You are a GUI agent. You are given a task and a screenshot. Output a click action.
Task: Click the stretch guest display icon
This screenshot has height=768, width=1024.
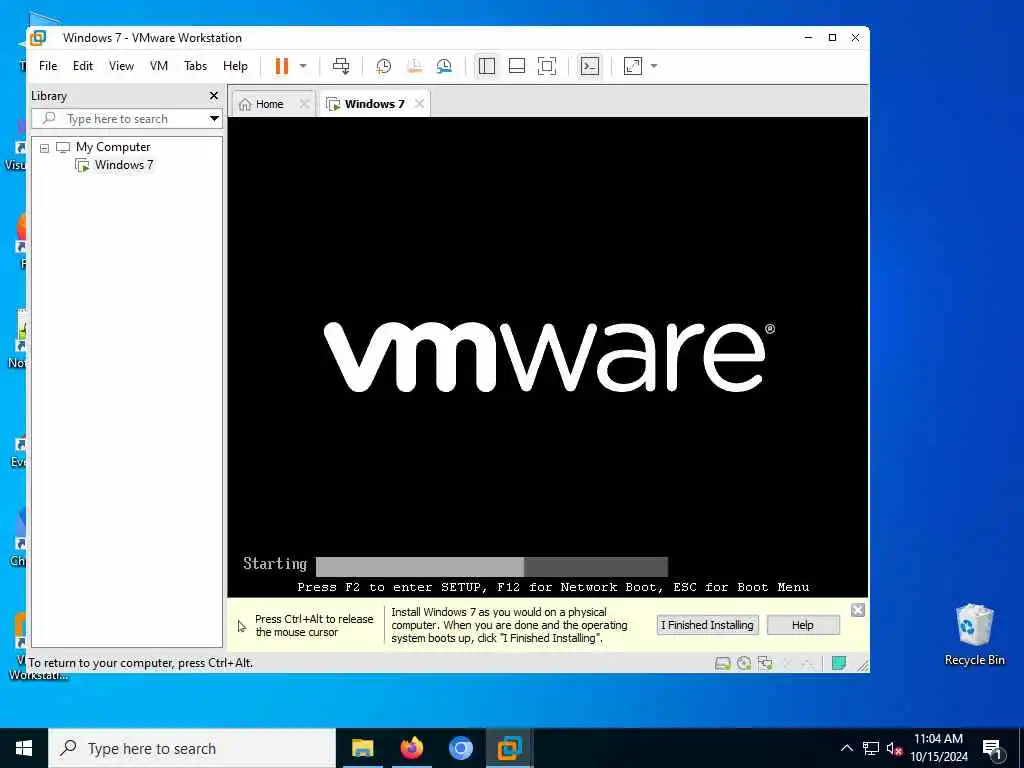[x=633, y=66]
